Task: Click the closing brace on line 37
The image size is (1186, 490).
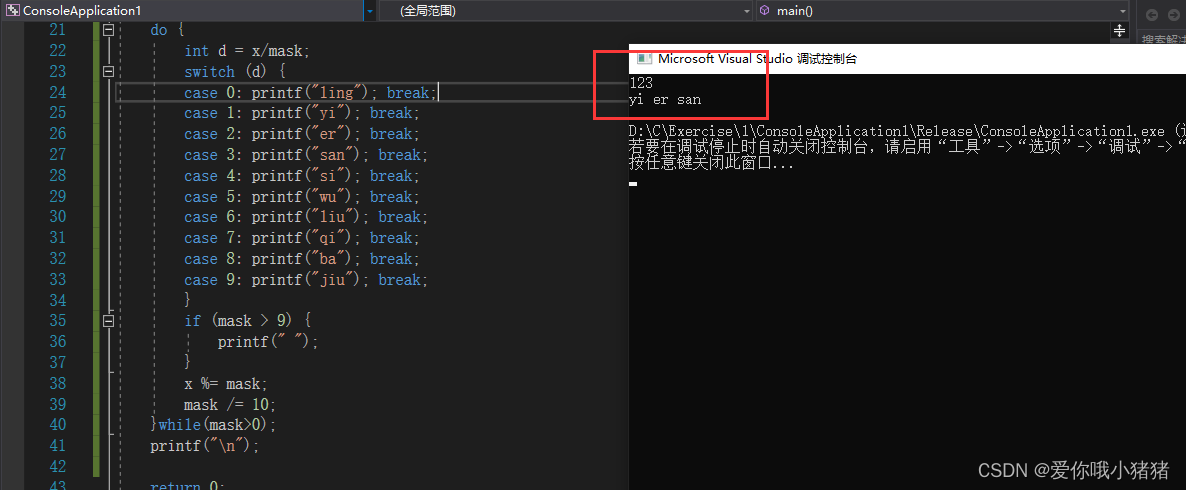Action: click(x=188, y=362)
